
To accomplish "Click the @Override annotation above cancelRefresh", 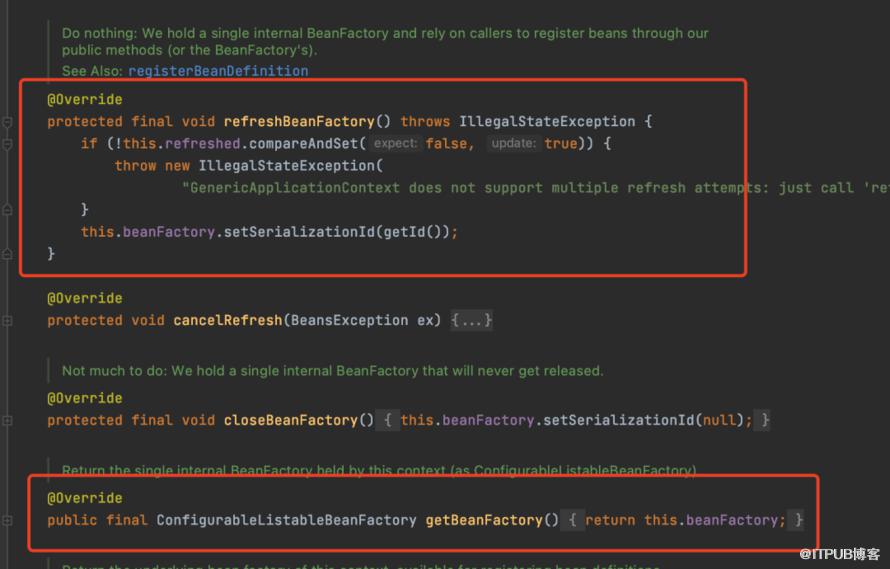I will (x=85, y=298).
